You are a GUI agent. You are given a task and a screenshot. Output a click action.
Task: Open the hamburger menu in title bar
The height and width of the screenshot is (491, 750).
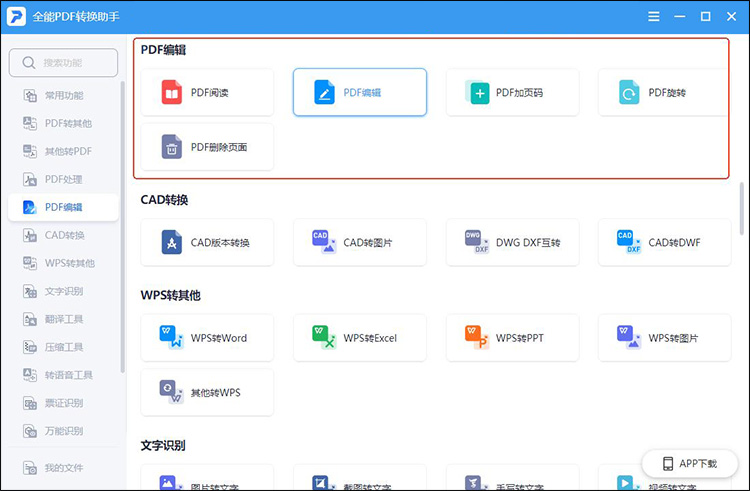pyautogui.click(x=653, y=16)
